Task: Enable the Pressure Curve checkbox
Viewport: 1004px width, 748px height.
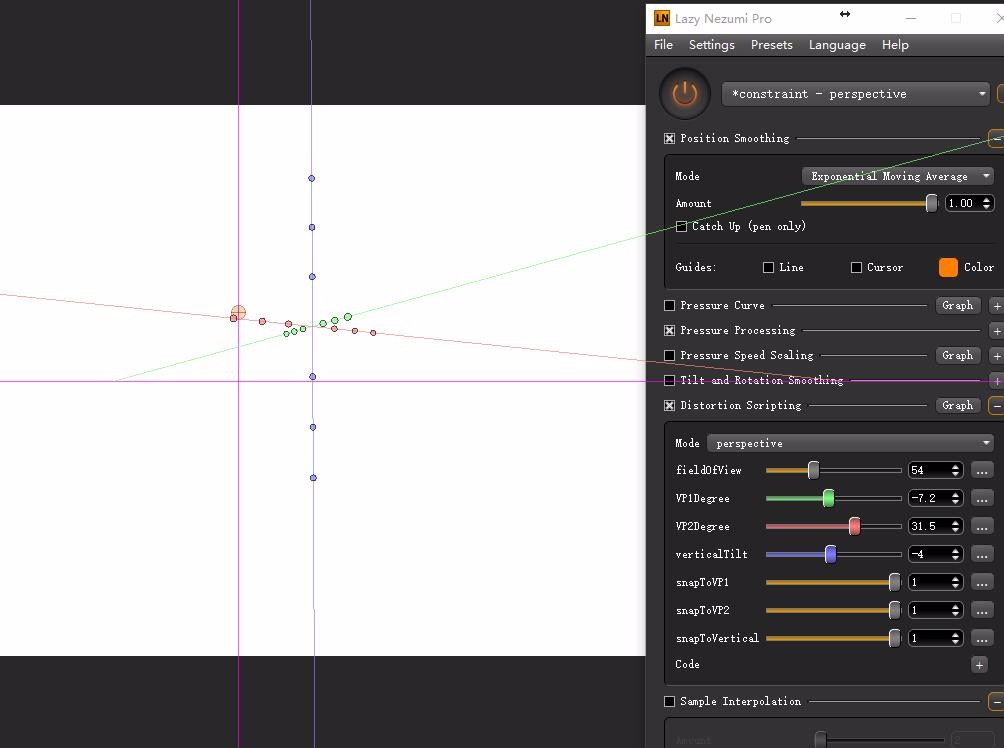Action: [x=670, y=305]
